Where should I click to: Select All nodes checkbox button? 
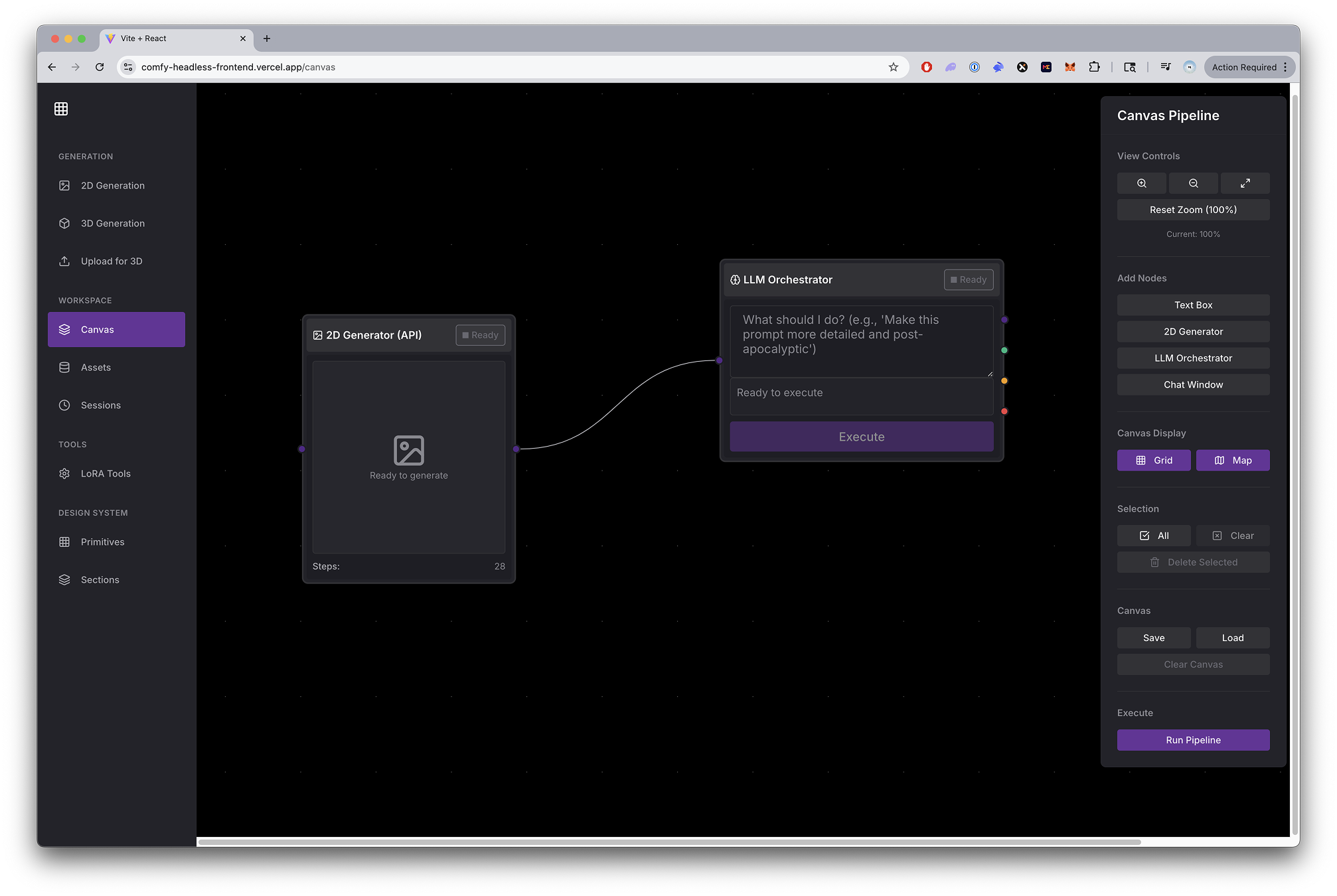coord(1153,536)
